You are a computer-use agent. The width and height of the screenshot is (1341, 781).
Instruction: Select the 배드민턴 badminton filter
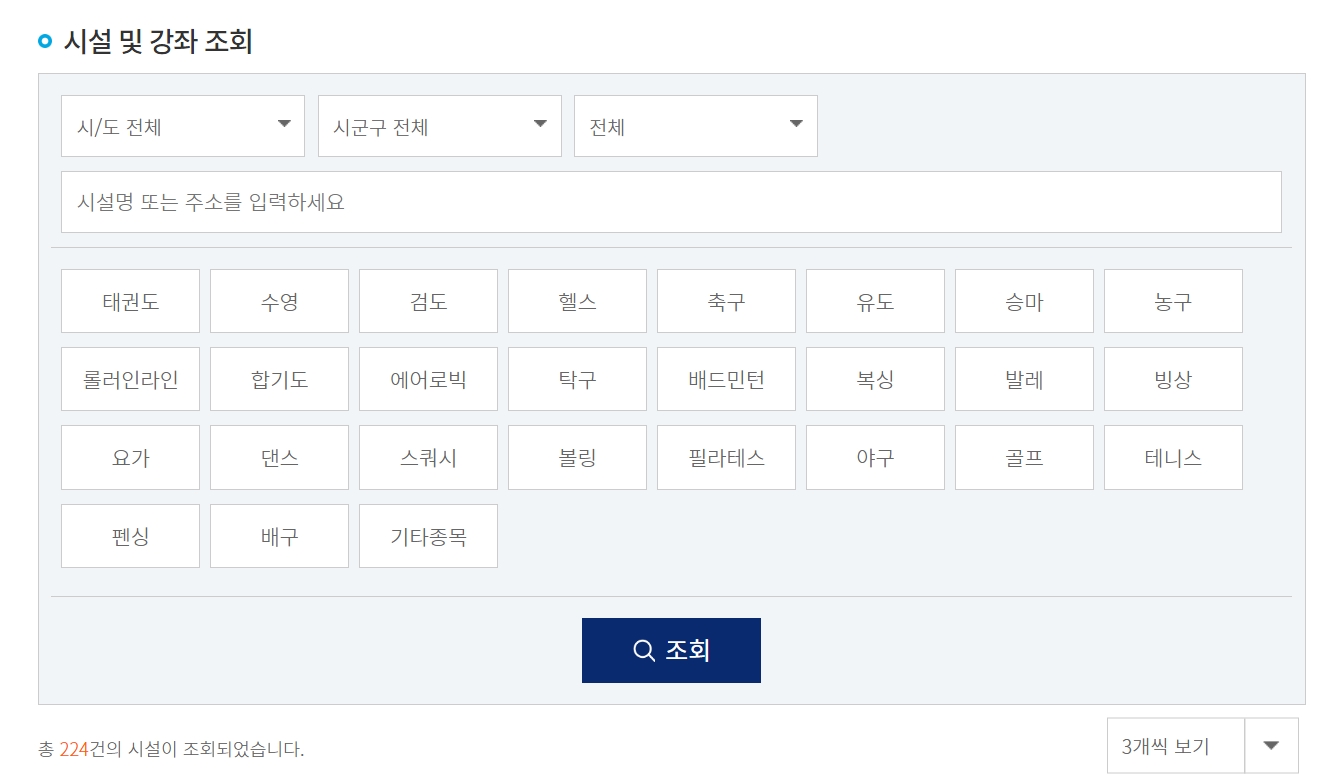click(x=726, y=378)
